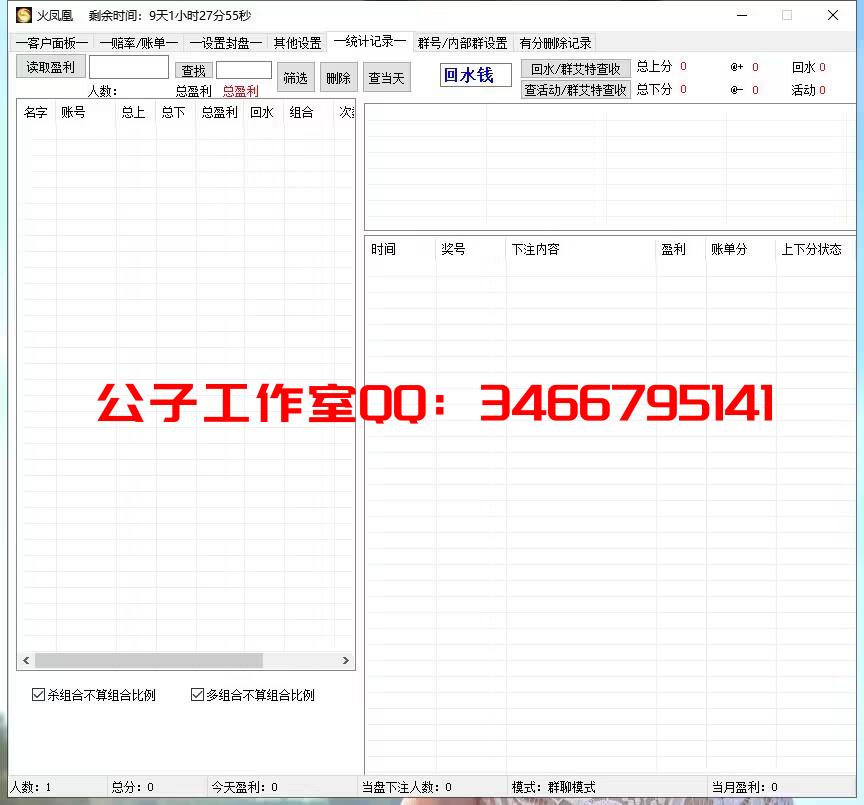864x805 pixels.
Task: Open the 一客户面板一 tab
Action: pyautogui.click(x=52, y=43)
